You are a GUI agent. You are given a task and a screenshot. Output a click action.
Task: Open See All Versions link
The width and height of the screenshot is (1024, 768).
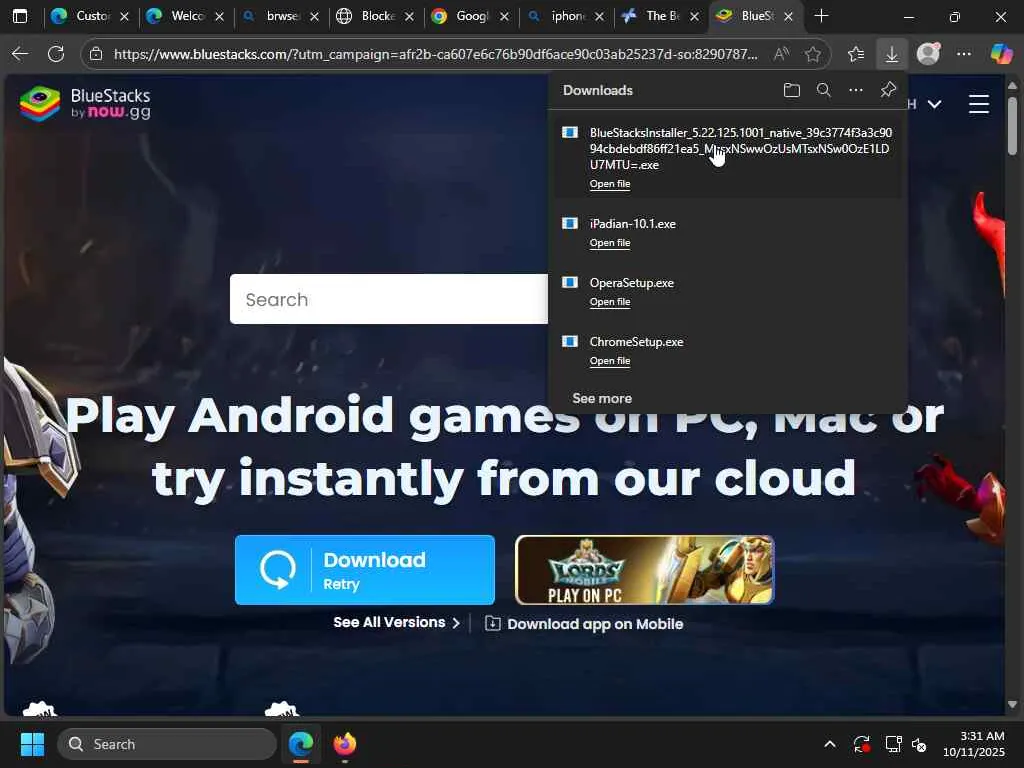tap(396, 622)
